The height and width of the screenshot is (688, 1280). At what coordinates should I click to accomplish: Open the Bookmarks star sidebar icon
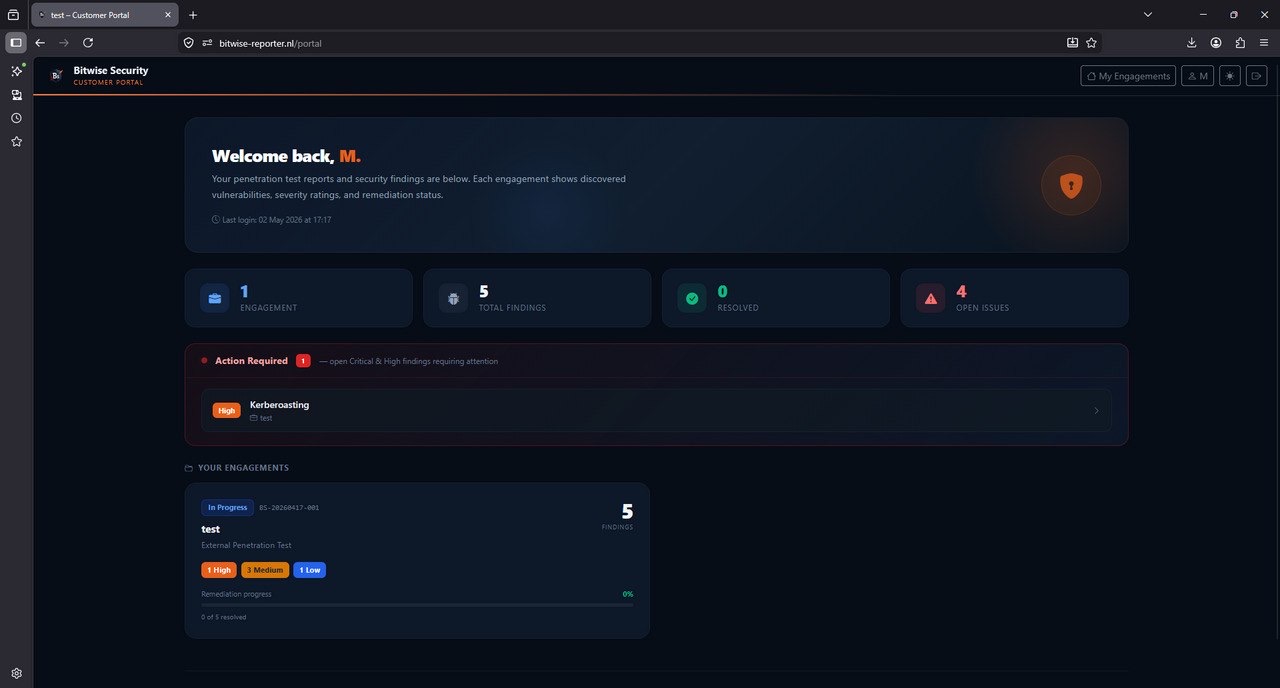click(x=16, y=142)
